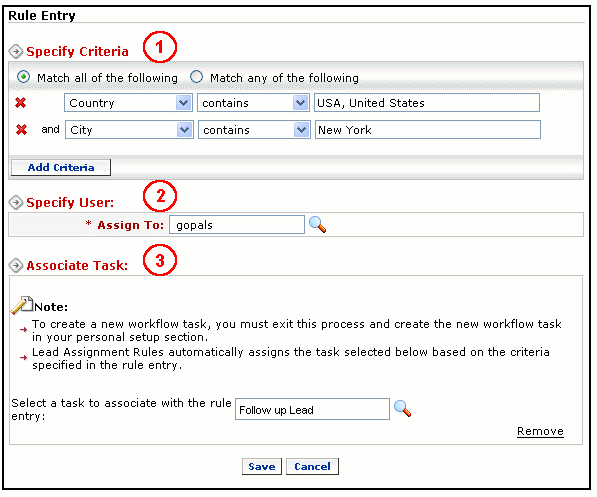
Task: Cancel the rule entry
Action: pos(312,467)
